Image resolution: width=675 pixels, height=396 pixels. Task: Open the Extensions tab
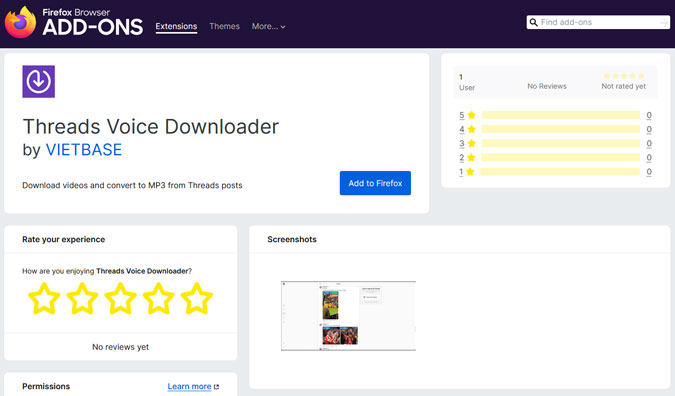(x=176, y=26)
